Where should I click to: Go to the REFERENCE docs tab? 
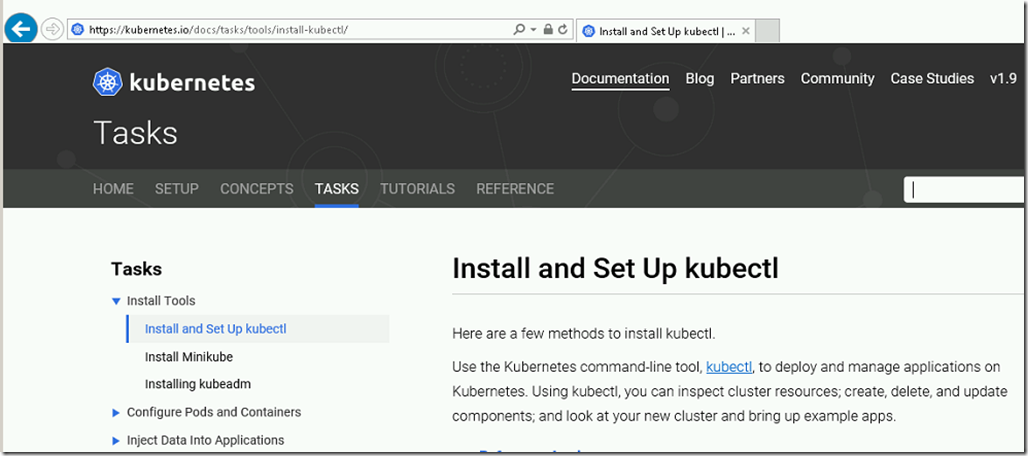pos(515,189)
